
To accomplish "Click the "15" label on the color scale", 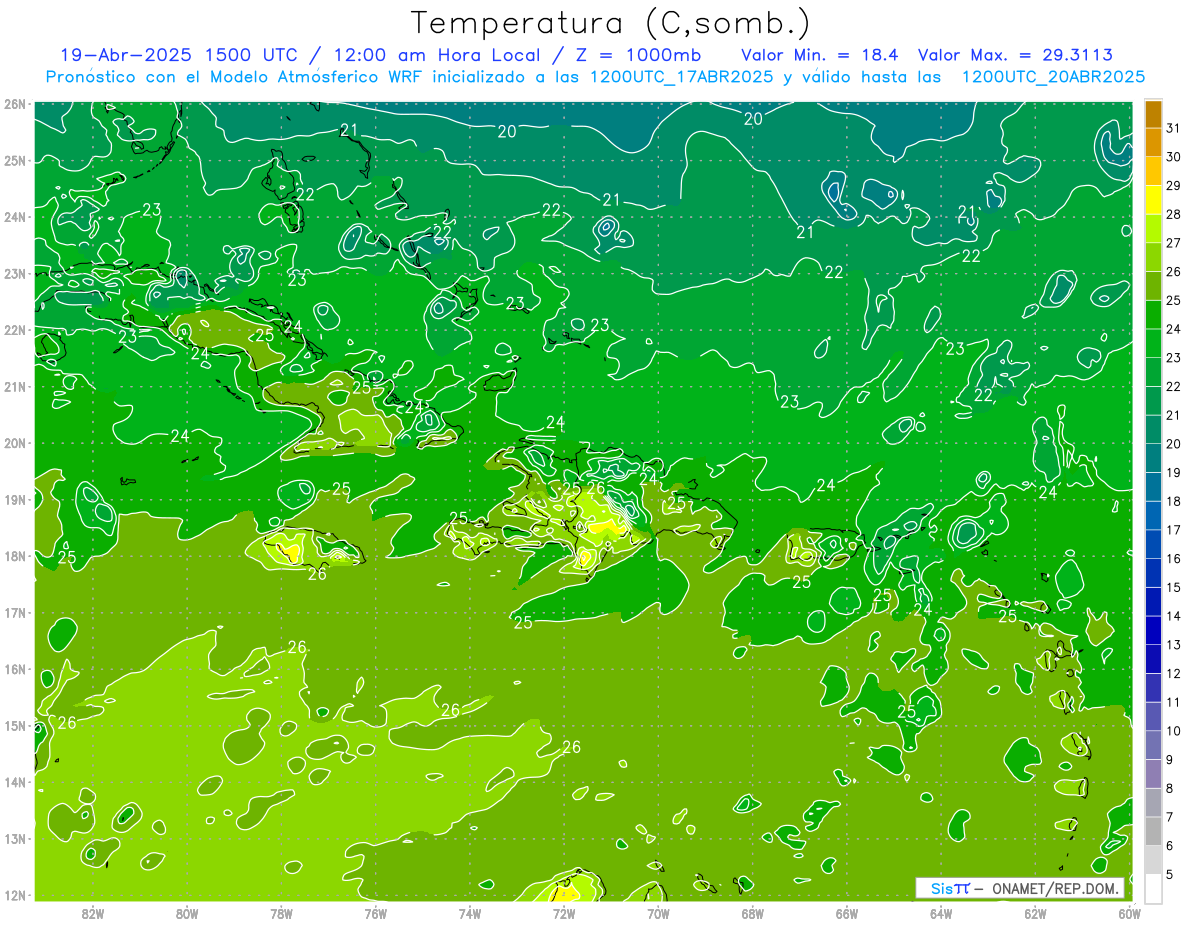I will click(x=1174, y=587).
